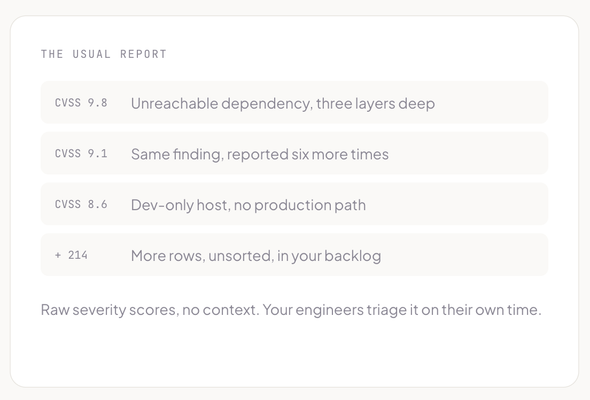
Task: Open the 'Unreachable dependency' finding text
Action: coord(283,103)
